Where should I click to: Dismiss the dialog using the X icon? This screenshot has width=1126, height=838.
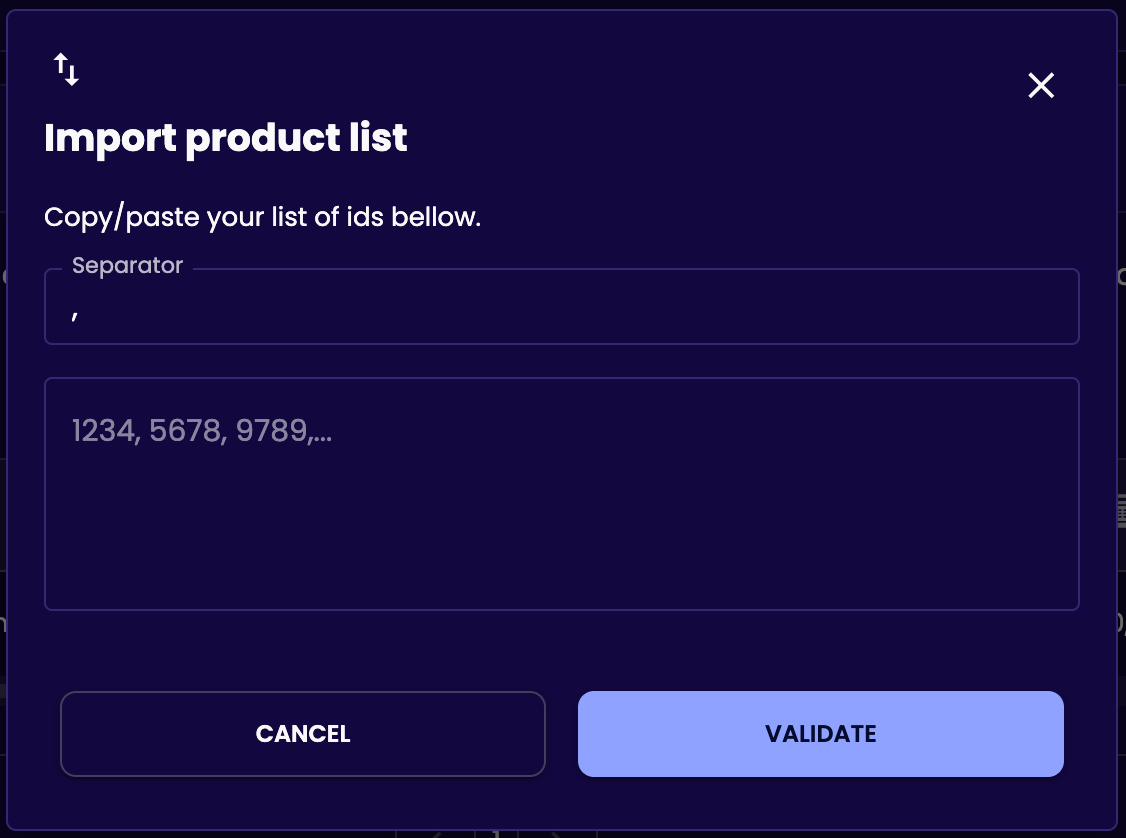click(1041, 85)
